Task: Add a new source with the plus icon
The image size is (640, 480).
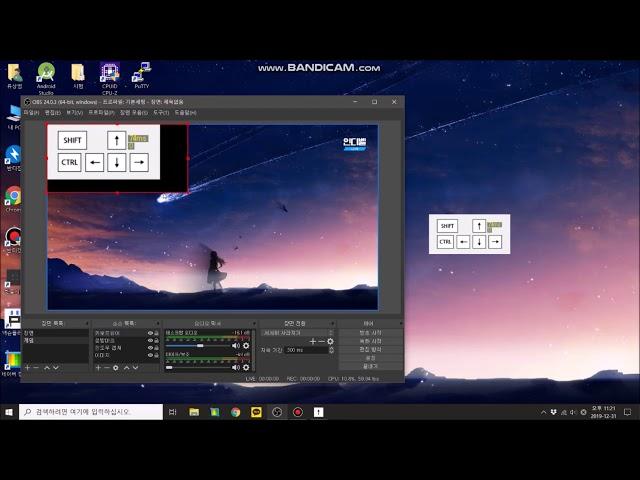Action: click(x=98, y=368)
